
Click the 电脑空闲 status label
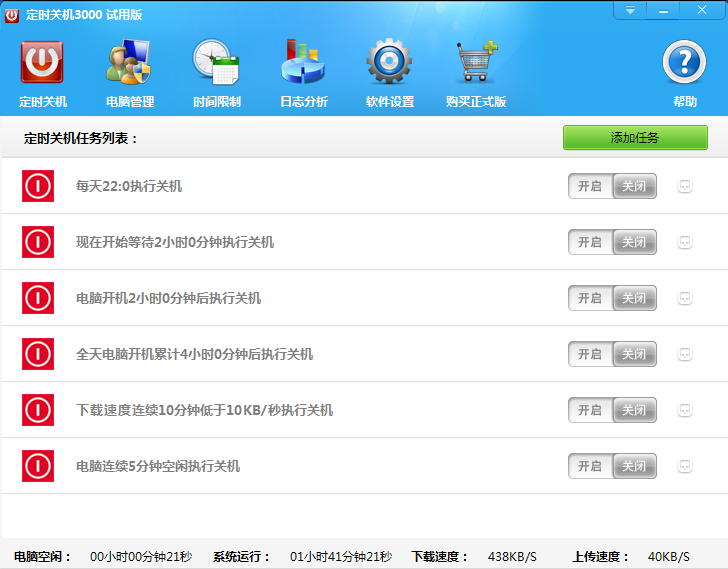tap(42, 556)
